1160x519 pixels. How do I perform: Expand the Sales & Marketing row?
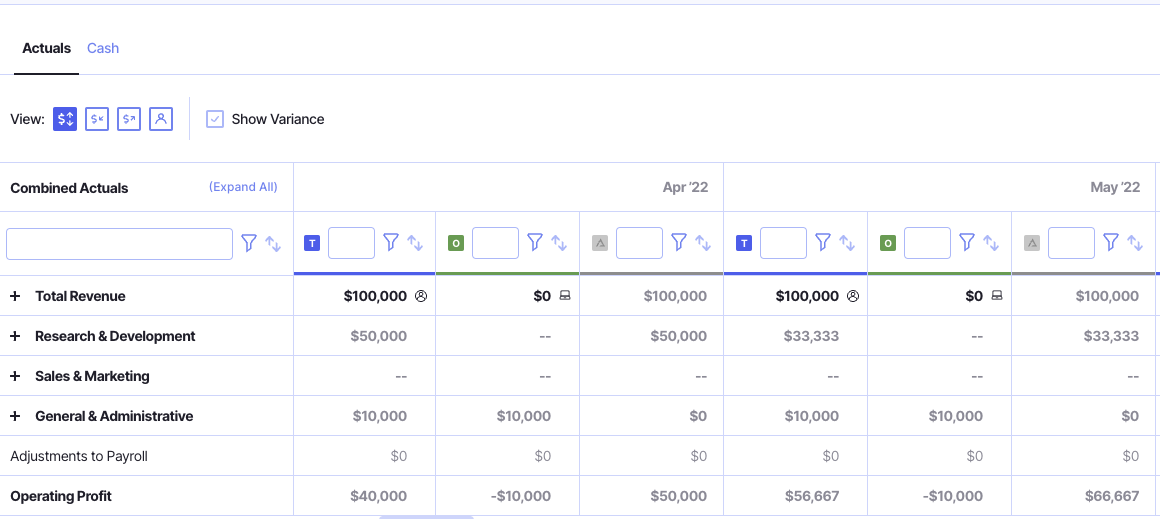pyautogui.click(x=15, y=376)
